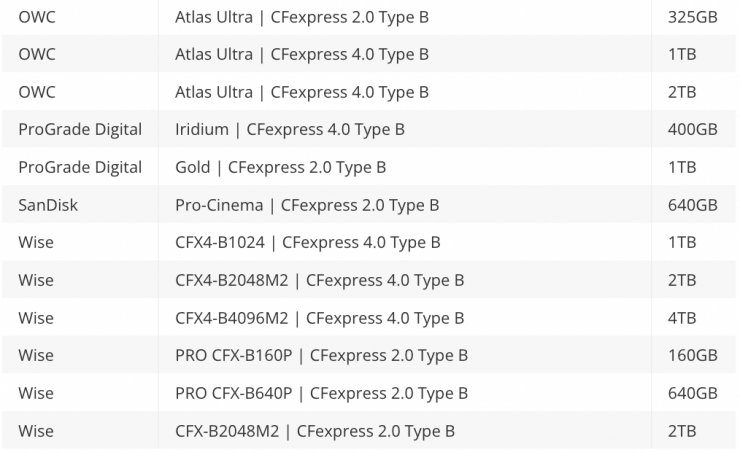Select the Iridium CFexpress 4.0 Type B entry
The image size is (740, 452).
click(290, 129)
